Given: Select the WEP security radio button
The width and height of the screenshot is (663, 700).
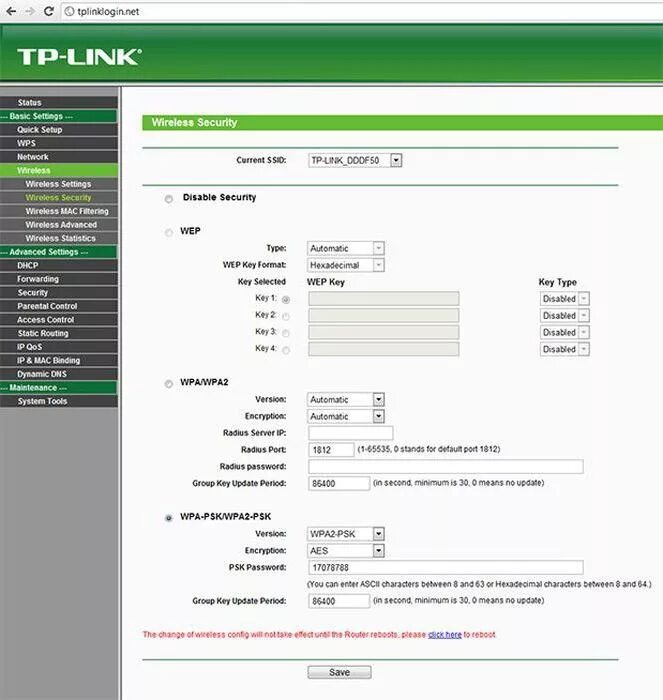Looking at the screenshot, I should coord(169,232).
